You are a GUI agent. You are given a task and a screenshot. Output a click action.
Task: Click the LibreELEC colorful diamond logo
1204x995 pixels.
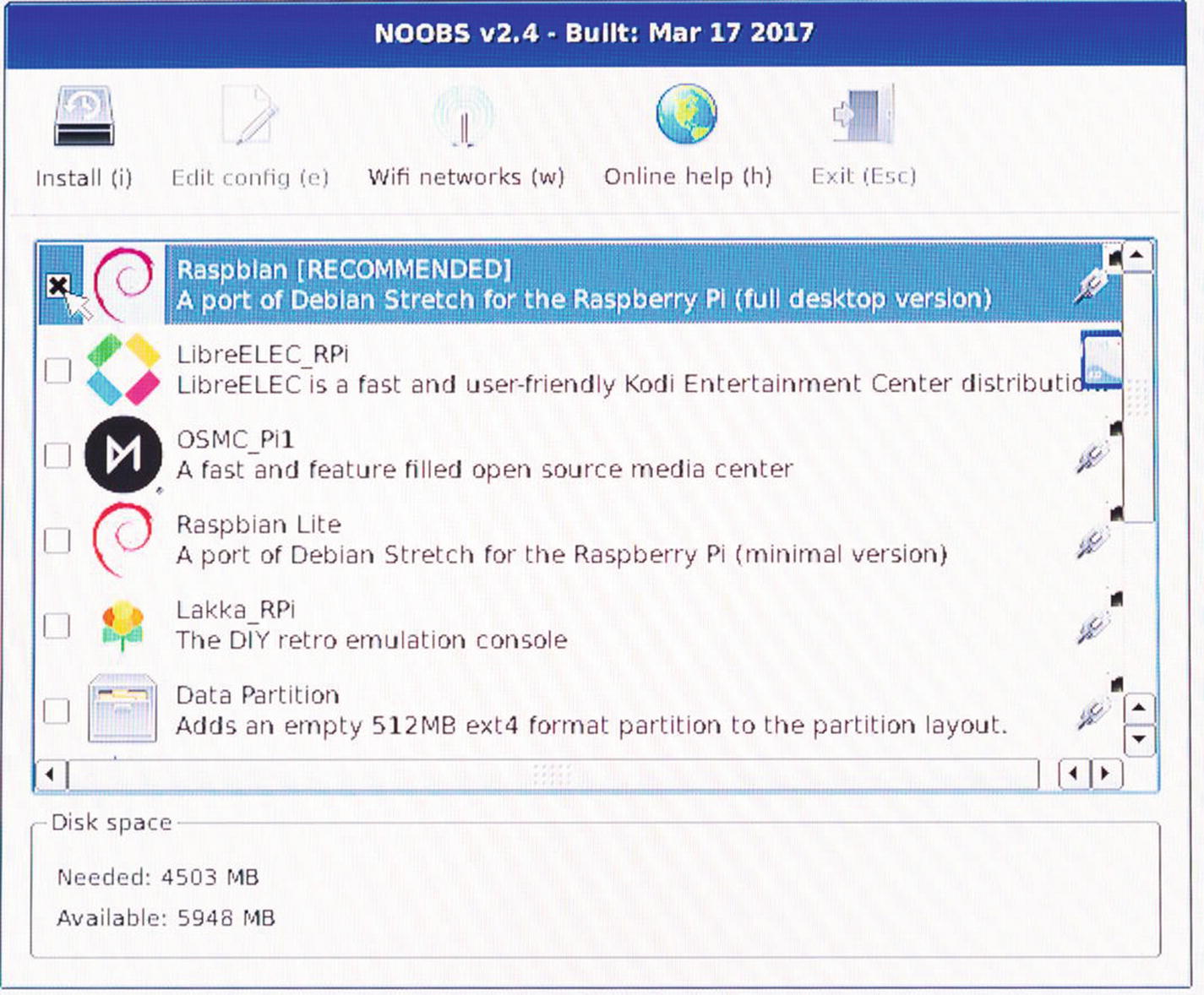(124, 369)
